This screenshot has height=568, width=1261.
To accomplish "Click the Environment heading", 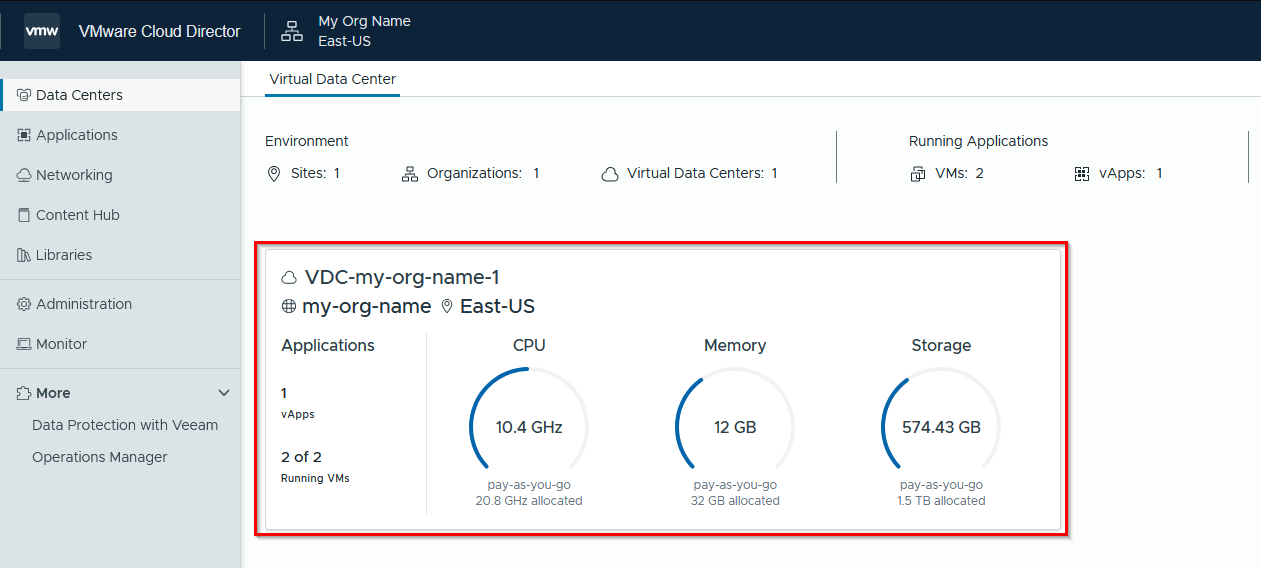I will (x=307, y=141).
